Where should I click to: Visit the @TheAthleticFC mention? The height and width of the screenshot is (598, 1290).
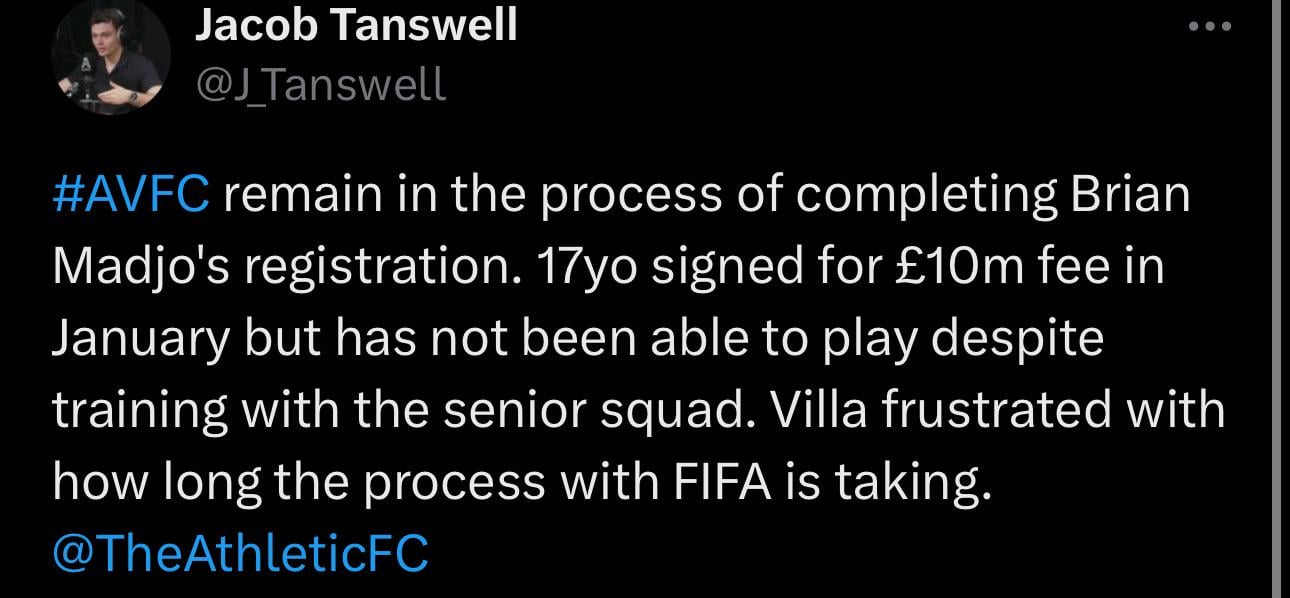tap(240, 553)
